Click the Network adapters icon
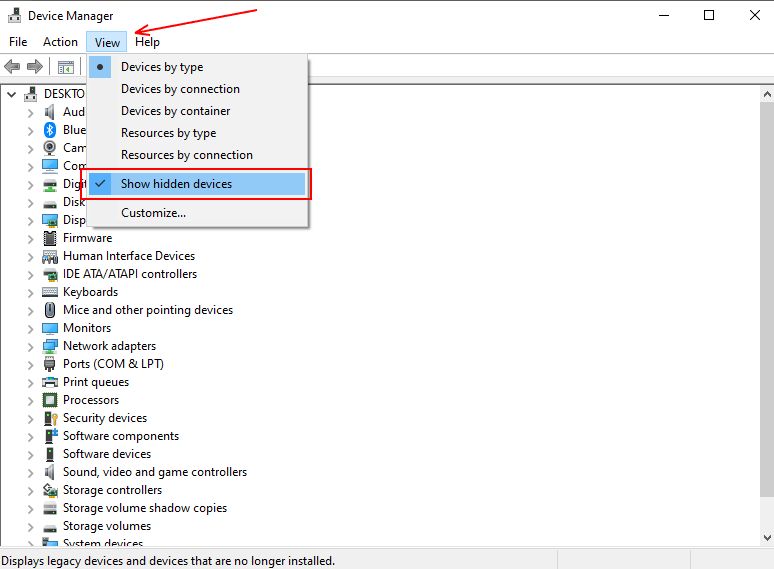The height and width of the screenshot is (569, 774). tap(50, 346)
